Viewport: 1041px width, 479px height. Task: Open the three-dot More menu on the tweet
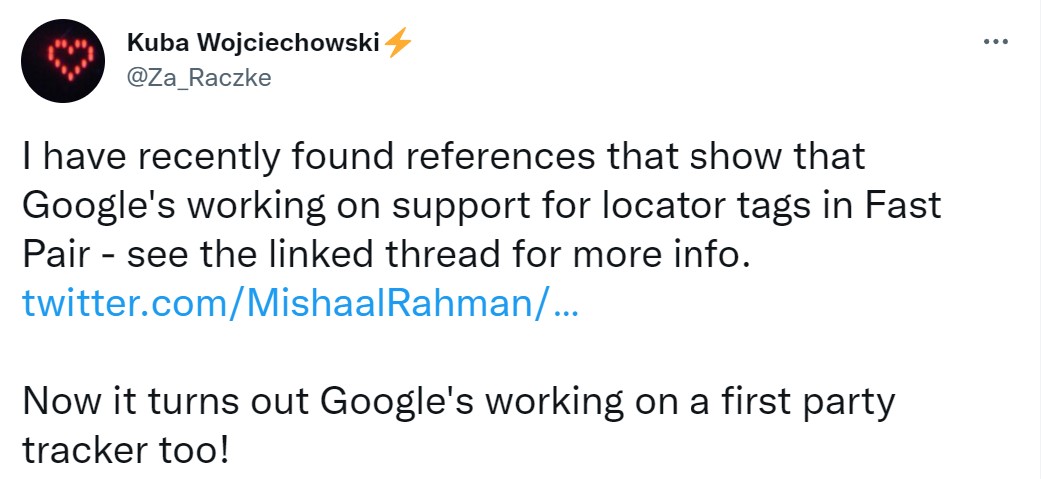[x=996, y=42]
